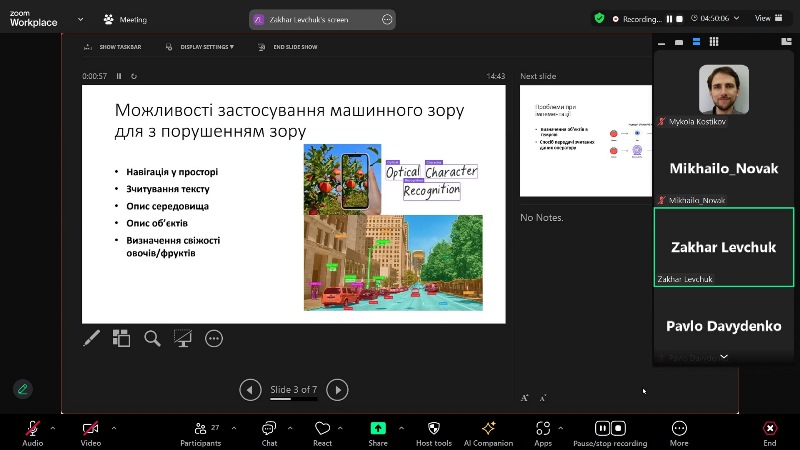
Task: Open the meeting timer dropdown
Action: (x=715, y=18)
